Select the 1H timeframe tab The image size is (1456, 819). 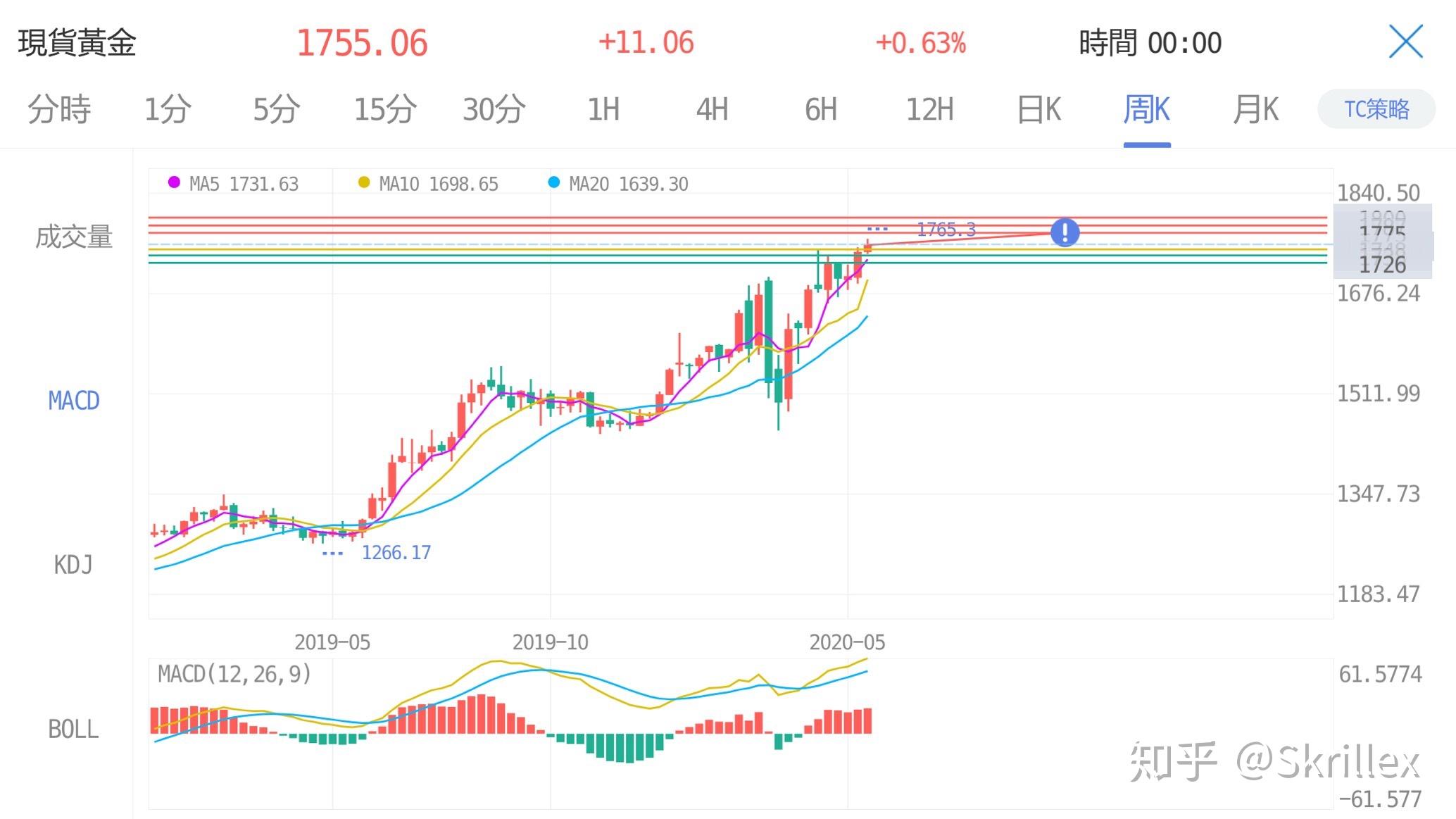click(603, 110)
